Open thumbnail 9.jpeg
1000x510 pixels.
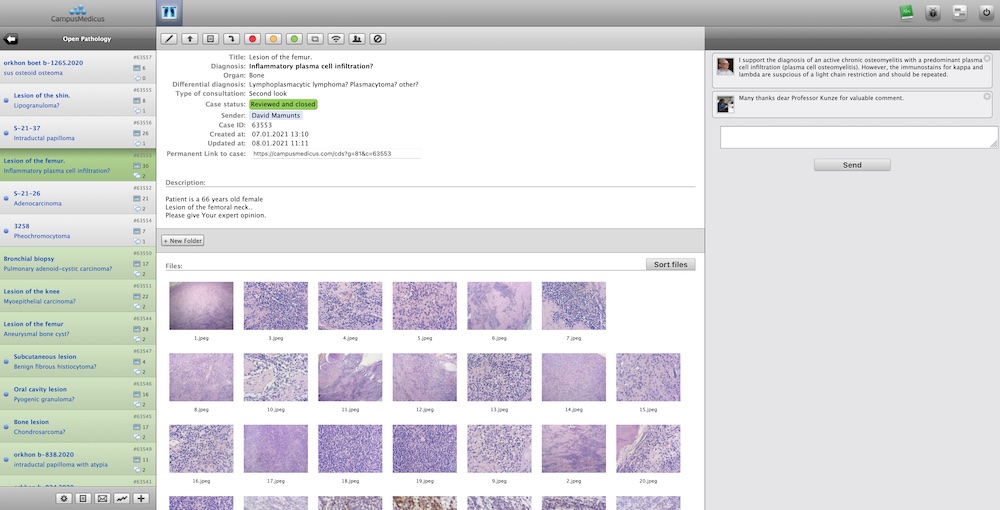pos(499,449)
